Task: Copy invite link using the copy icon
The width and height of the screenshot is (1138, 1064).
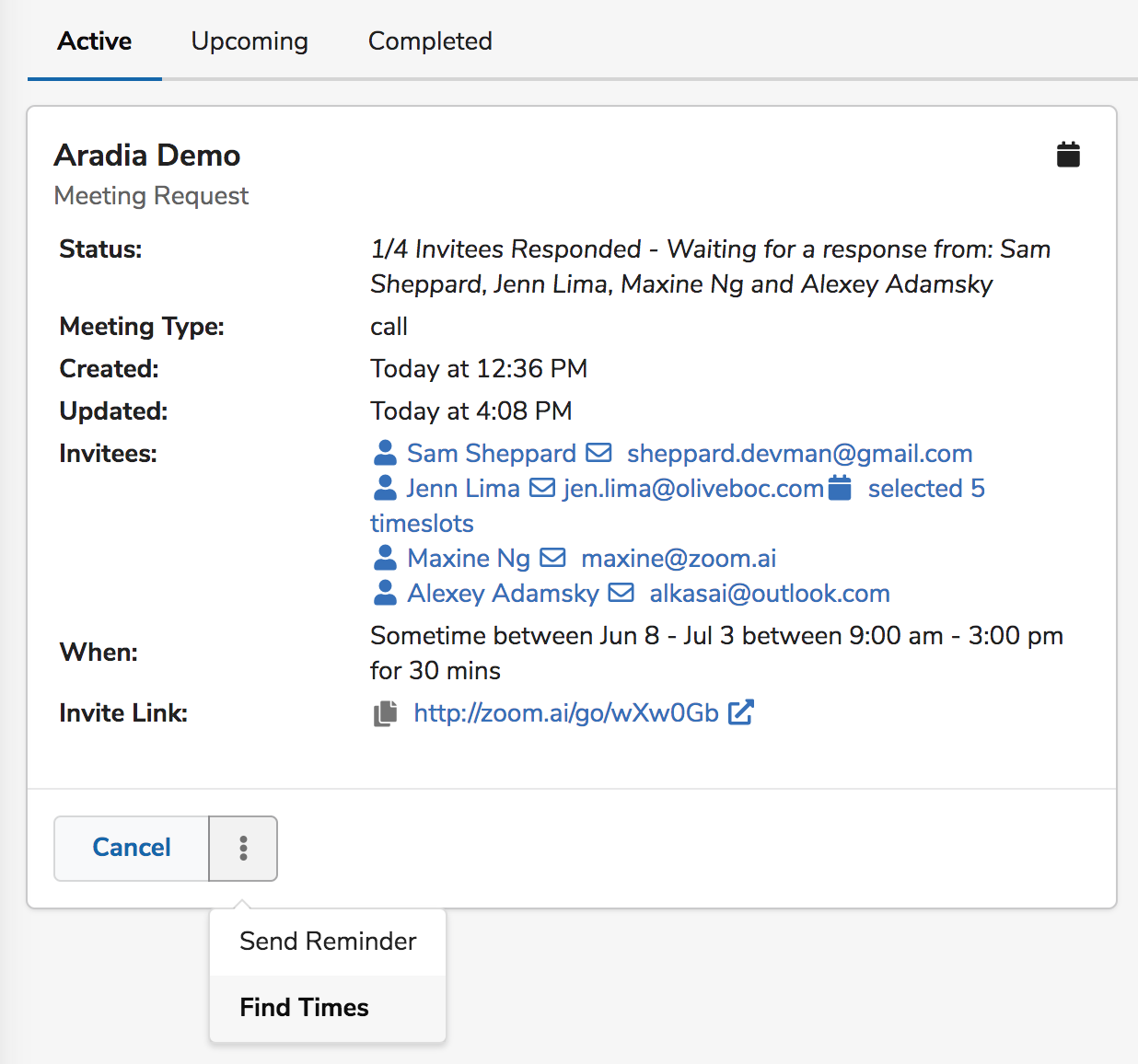Action: click(x=386, y=713)
